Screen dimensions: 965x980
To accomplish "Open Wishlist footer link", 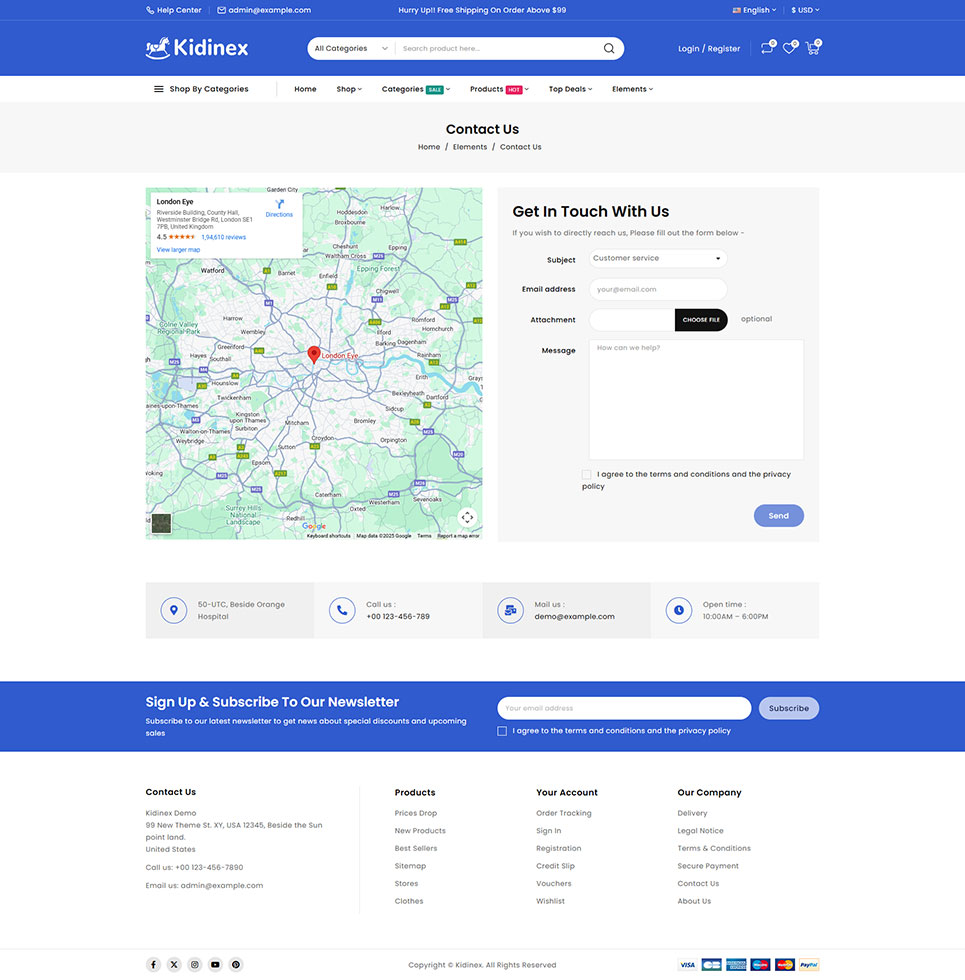I will point(550,901).
